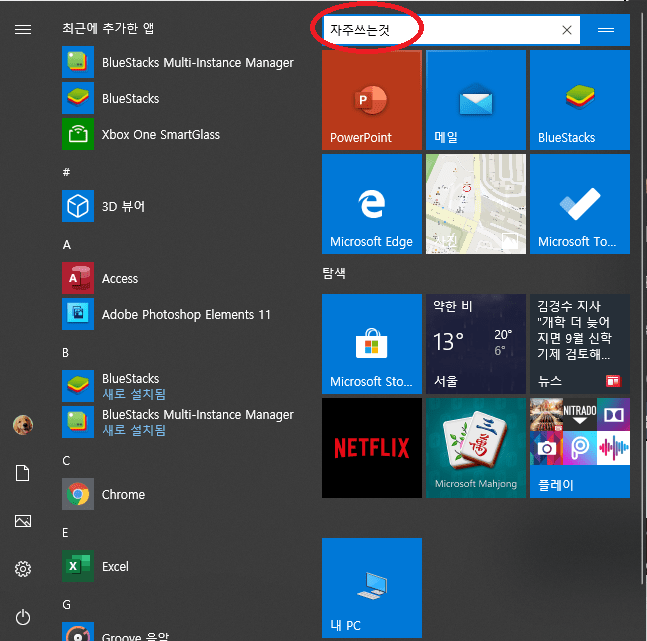Open Xbox One SmartGlass app
Screen dimensions: 647x641
[x=141, y=134]
